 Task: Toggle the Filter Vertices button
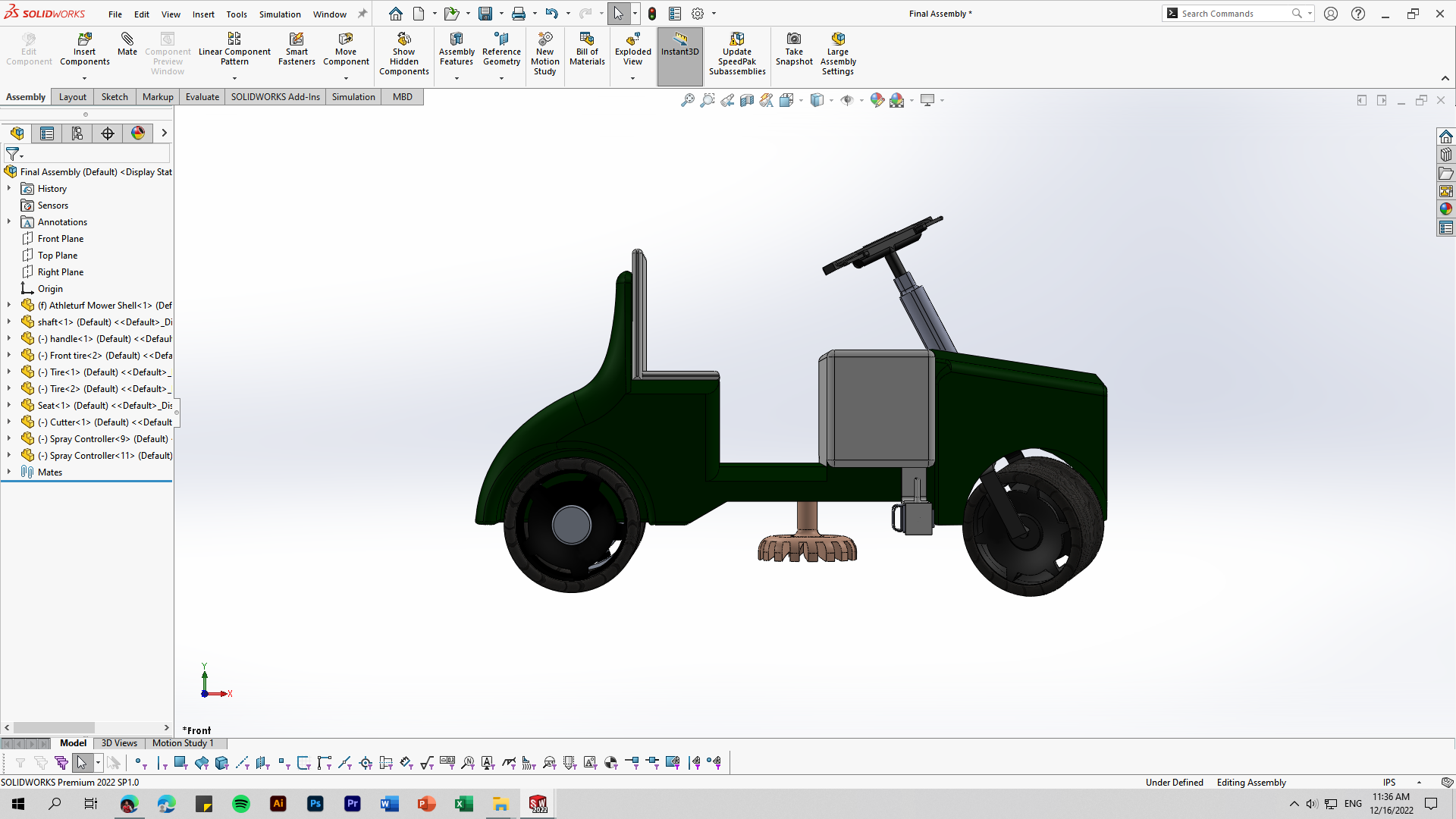(x=140, y=762)
